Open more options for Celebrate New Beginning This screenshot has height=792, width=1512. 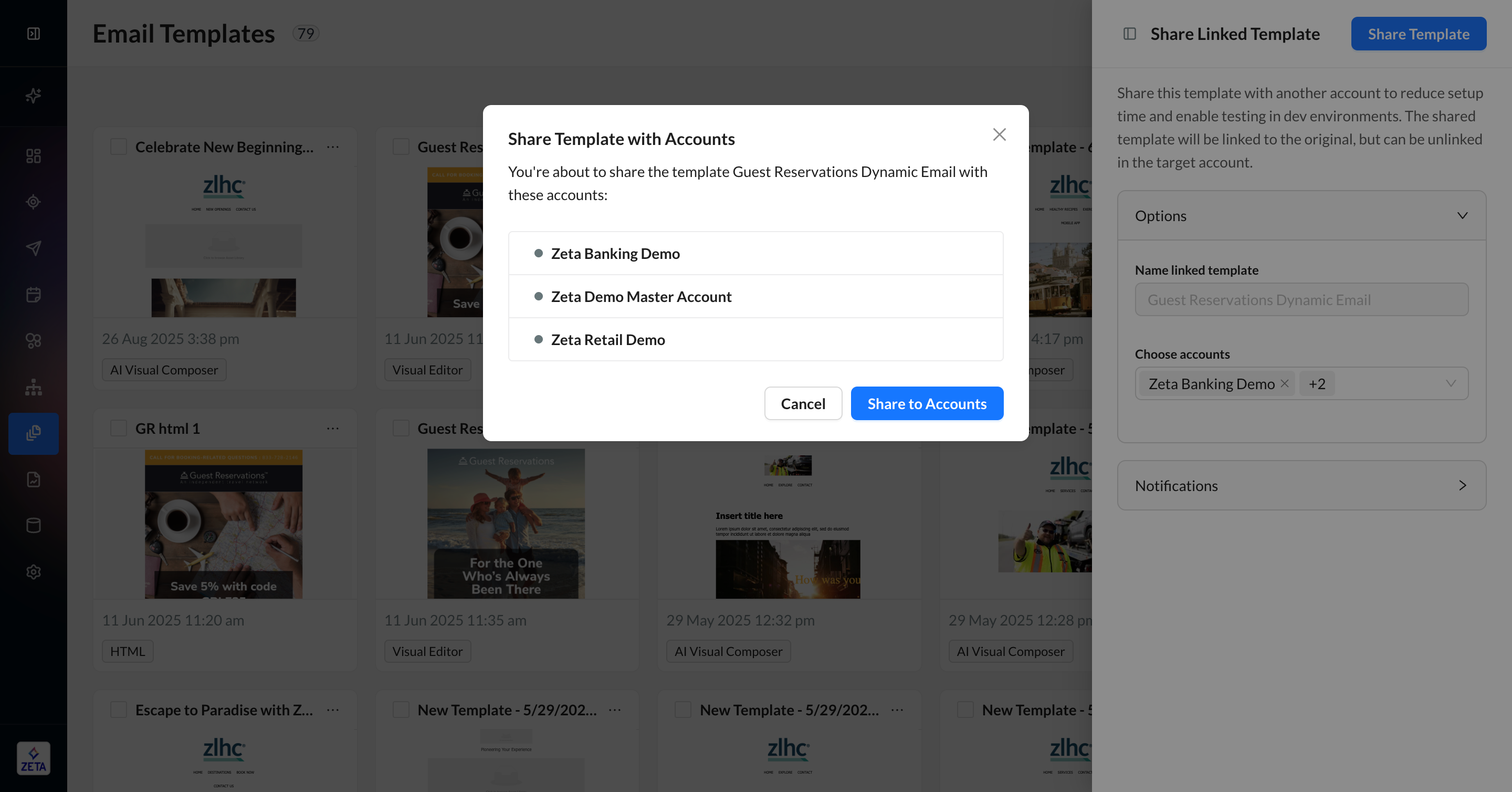coord(333,147)
